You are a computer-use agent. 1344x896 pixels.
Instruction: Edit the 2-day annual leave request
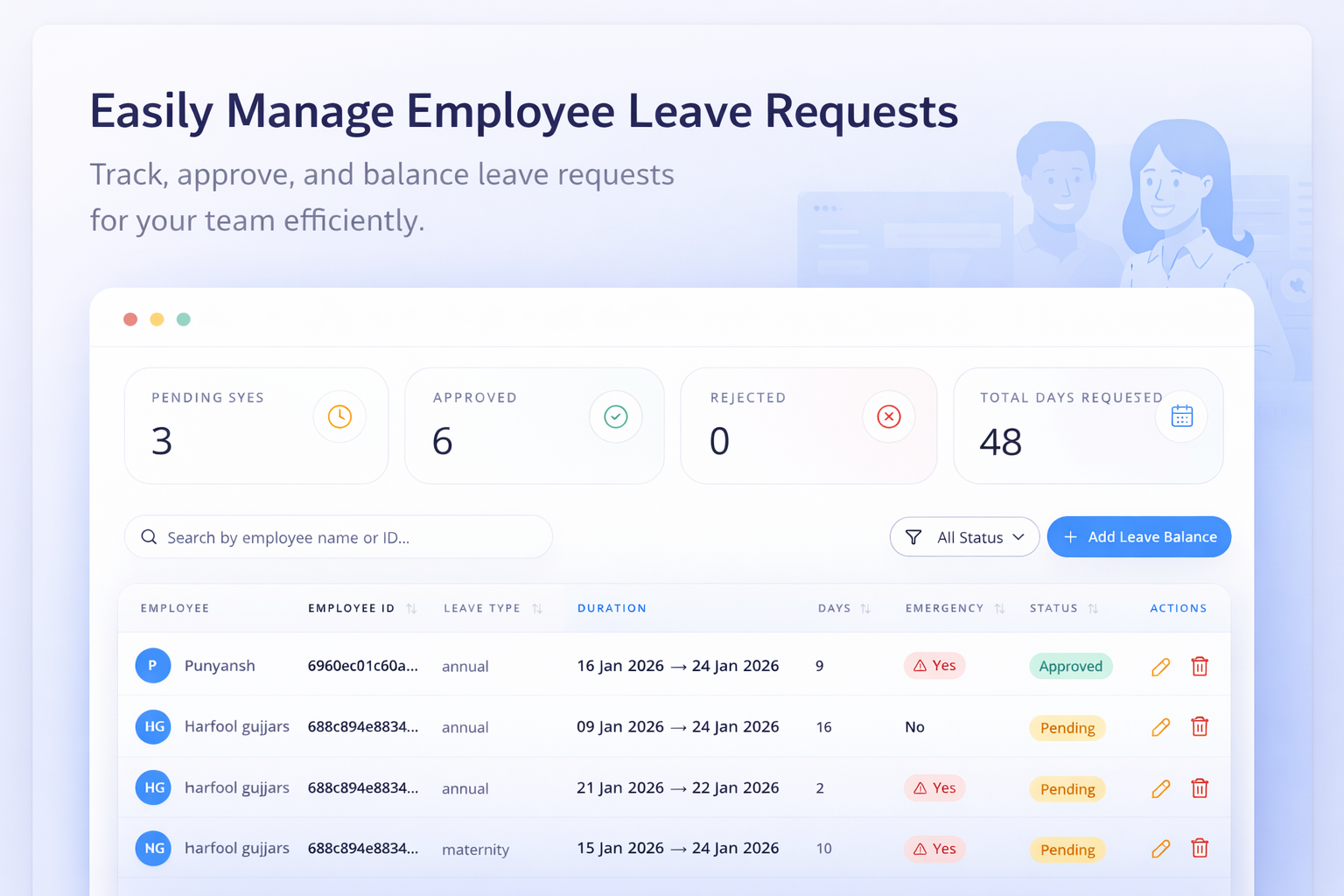(1160, 788)
